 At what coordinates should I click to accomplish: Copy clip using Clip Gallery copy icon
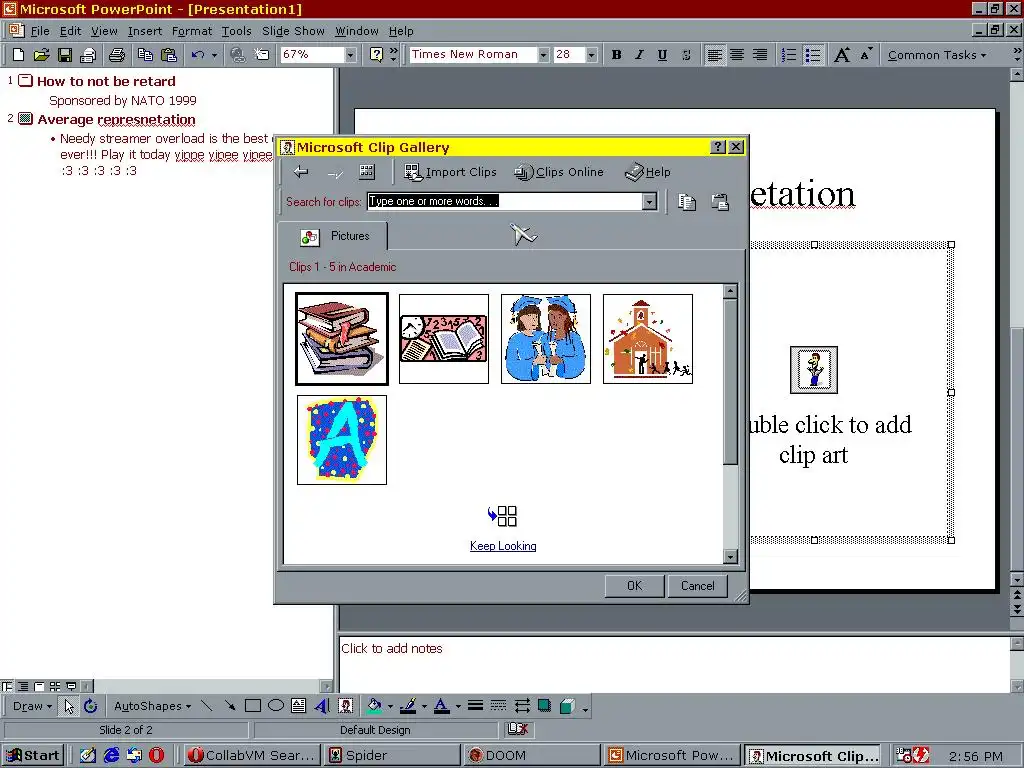pos(686,202)
